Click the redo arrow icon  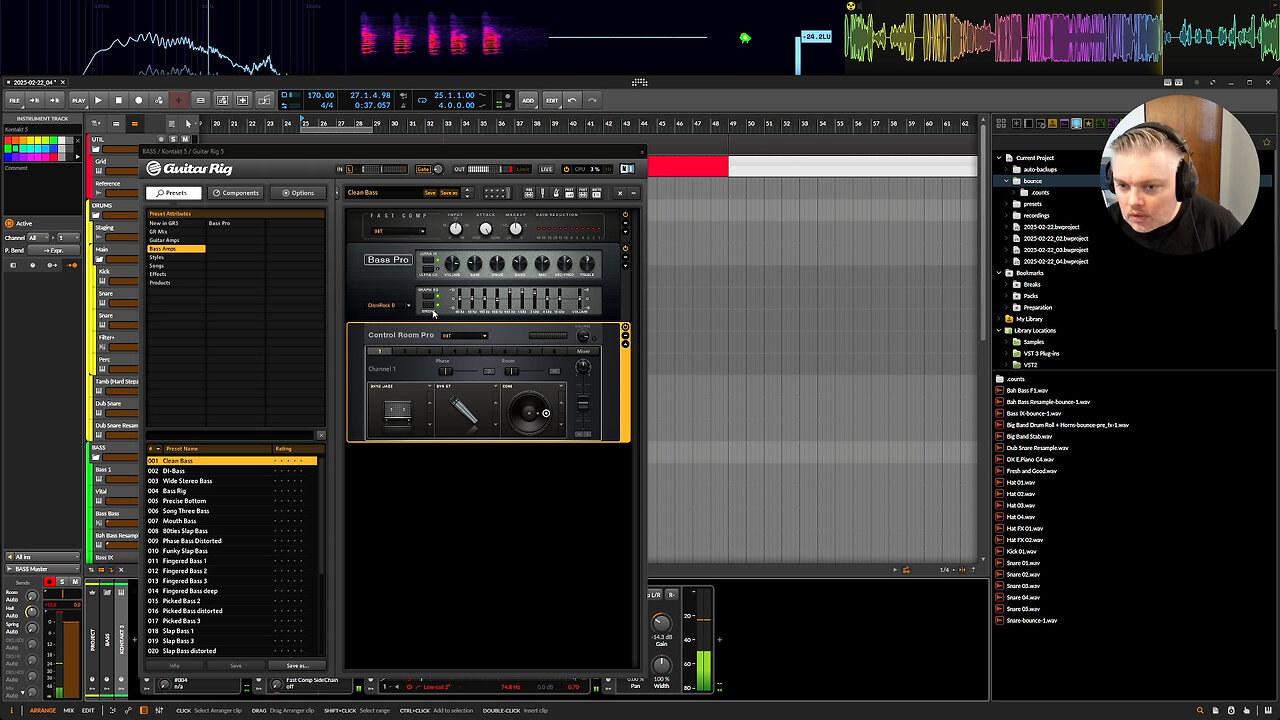point(592,100)
